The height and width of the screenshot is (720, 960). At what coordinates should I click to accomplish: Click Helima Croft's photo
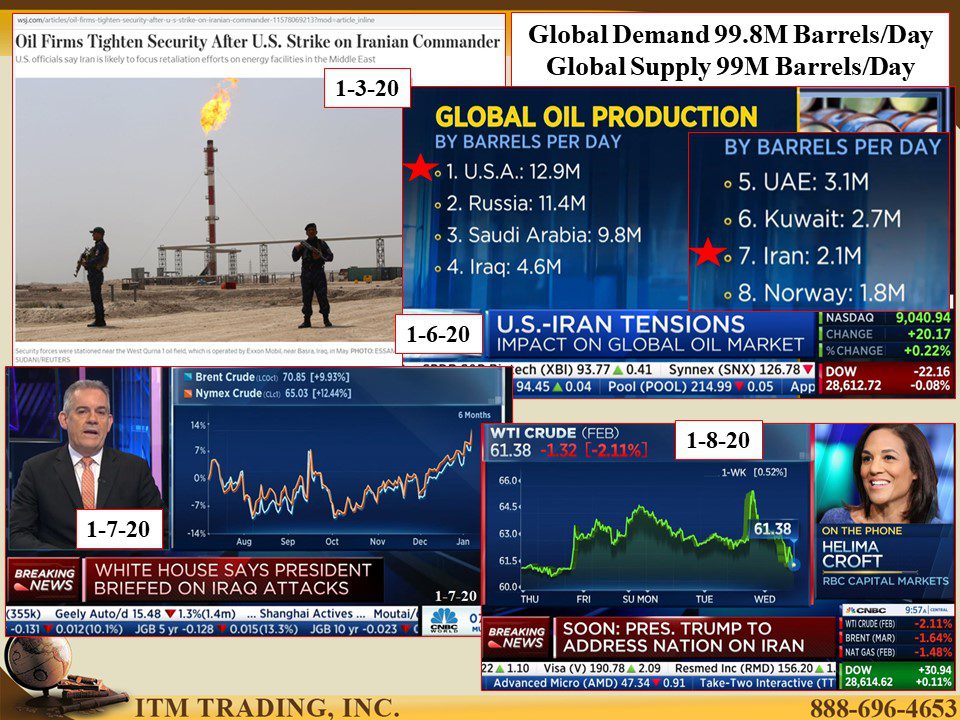click(x=884, y=474)
